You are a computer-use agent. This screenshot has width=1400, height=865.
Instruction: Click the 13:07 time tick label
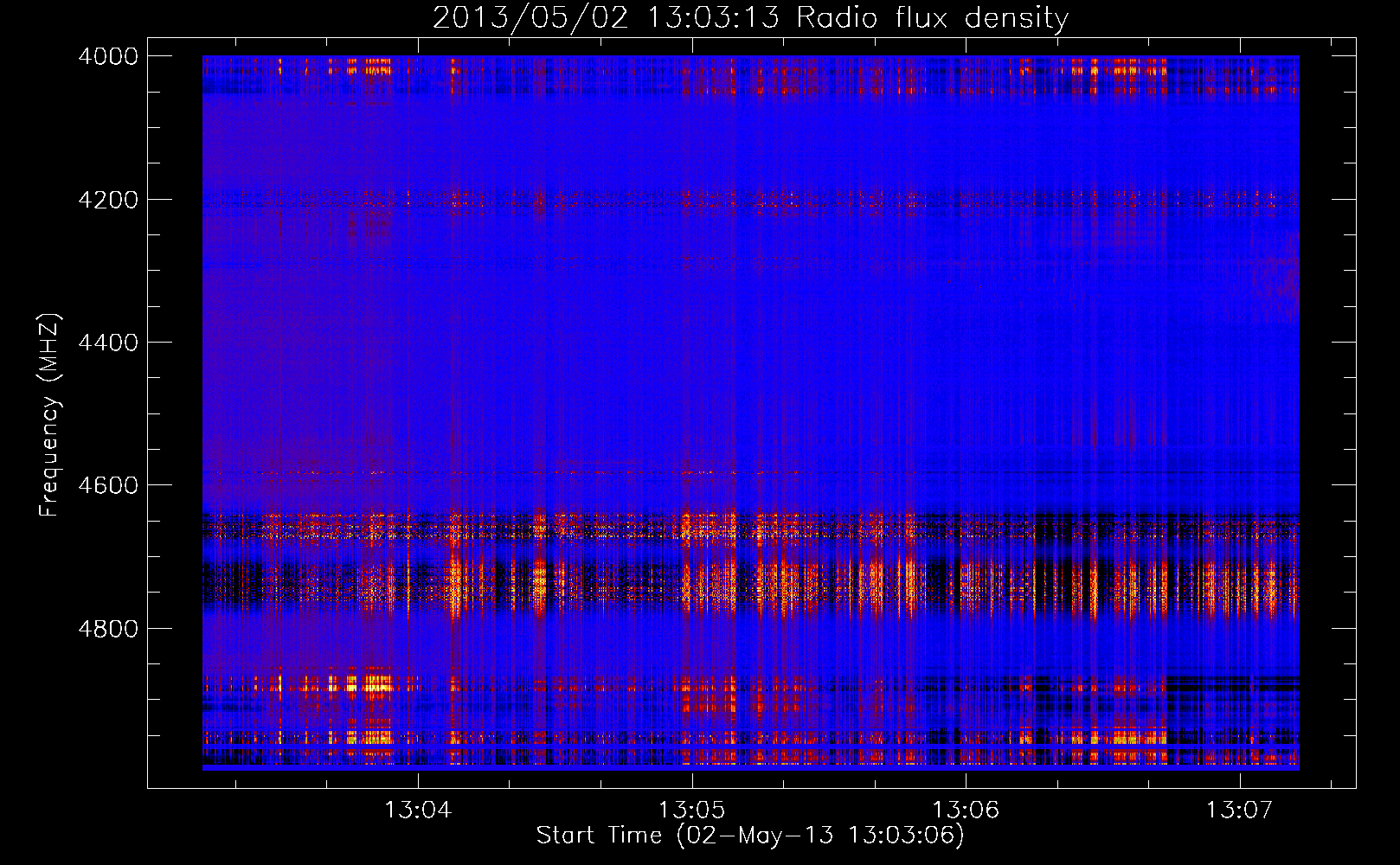click(1240, 810)
